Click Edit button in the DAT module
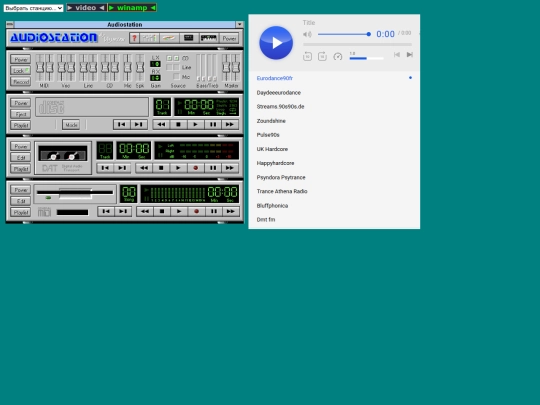 coord(21,157)
